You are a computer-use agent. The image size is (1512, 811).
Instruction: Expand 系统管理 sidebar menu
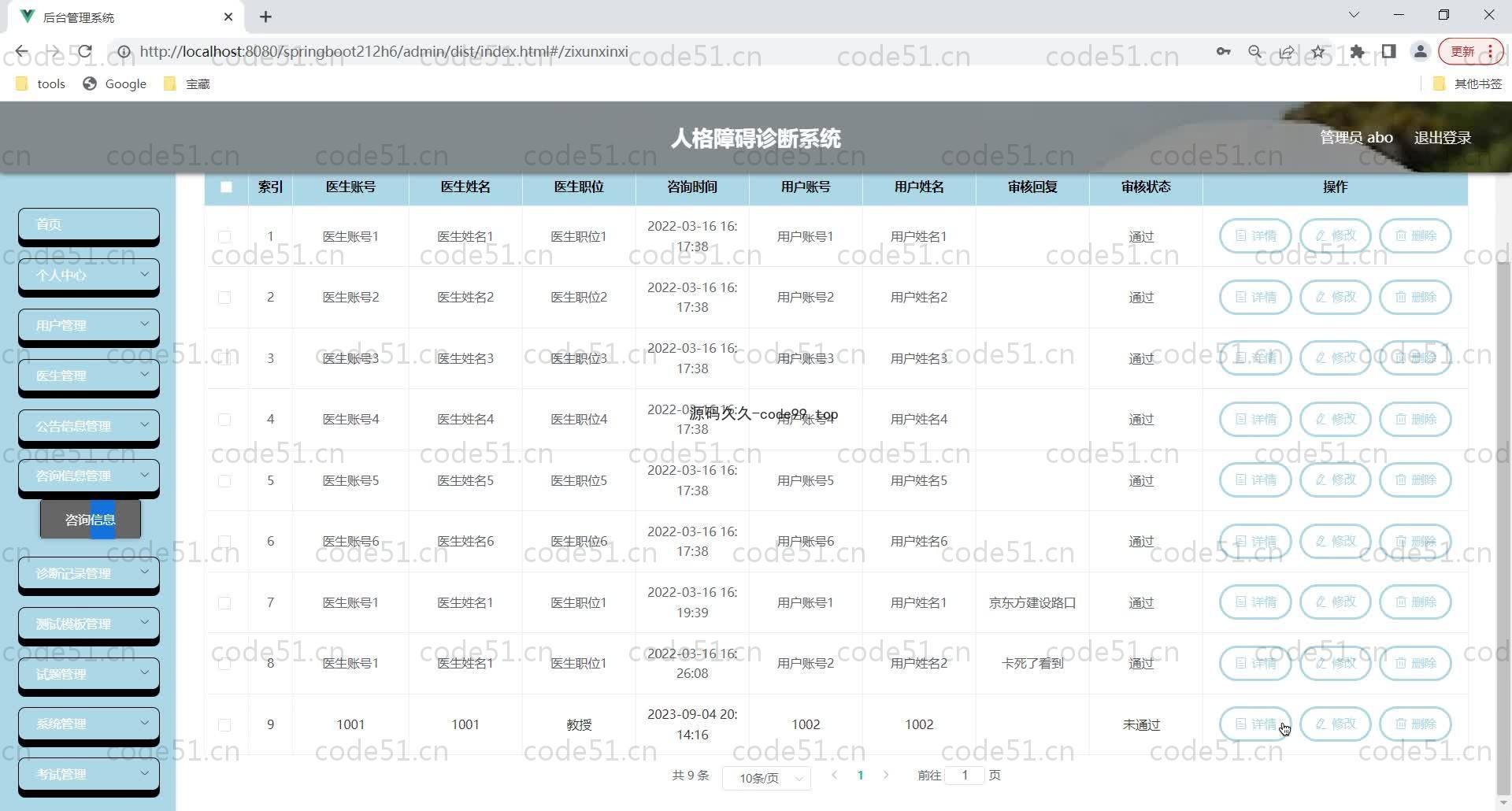click(x=89, y=724)
